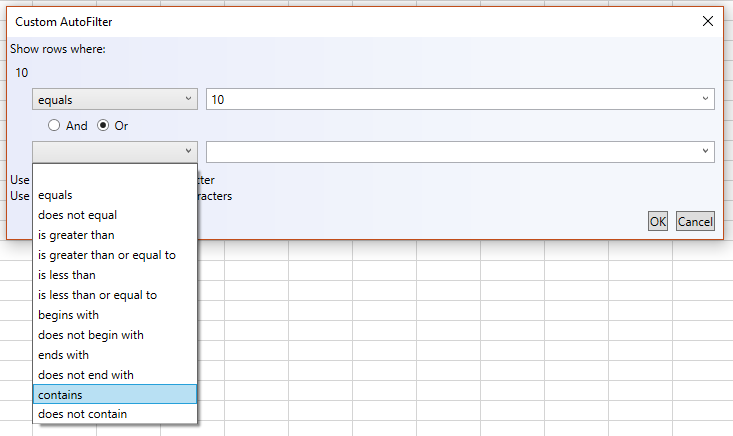Cancel the Custom AutoFilter dialog
733x436 pixels.
[695, 221]
